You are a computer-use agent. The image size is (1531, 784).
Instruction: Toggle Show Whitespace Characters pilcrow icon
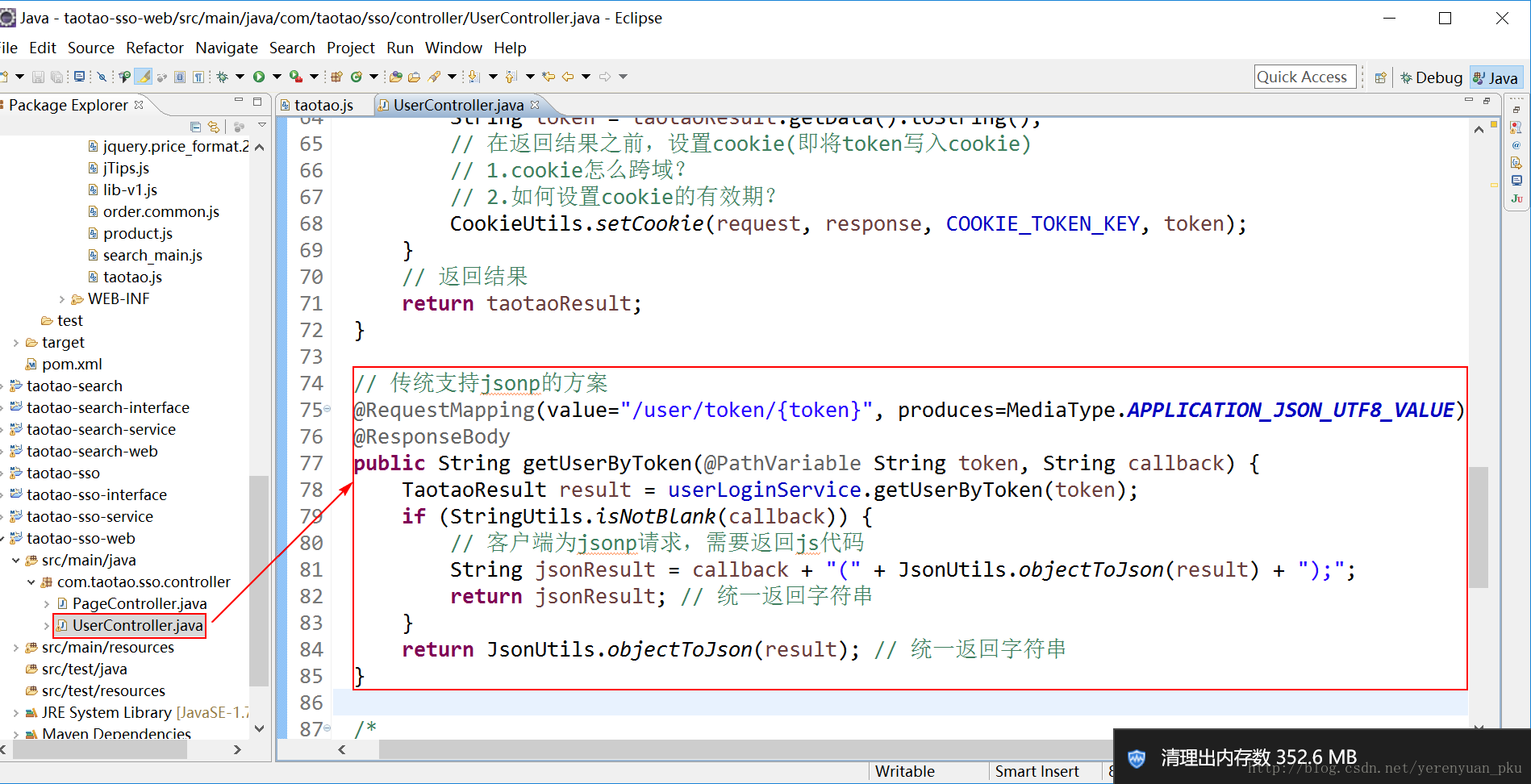tap(198, 77)
